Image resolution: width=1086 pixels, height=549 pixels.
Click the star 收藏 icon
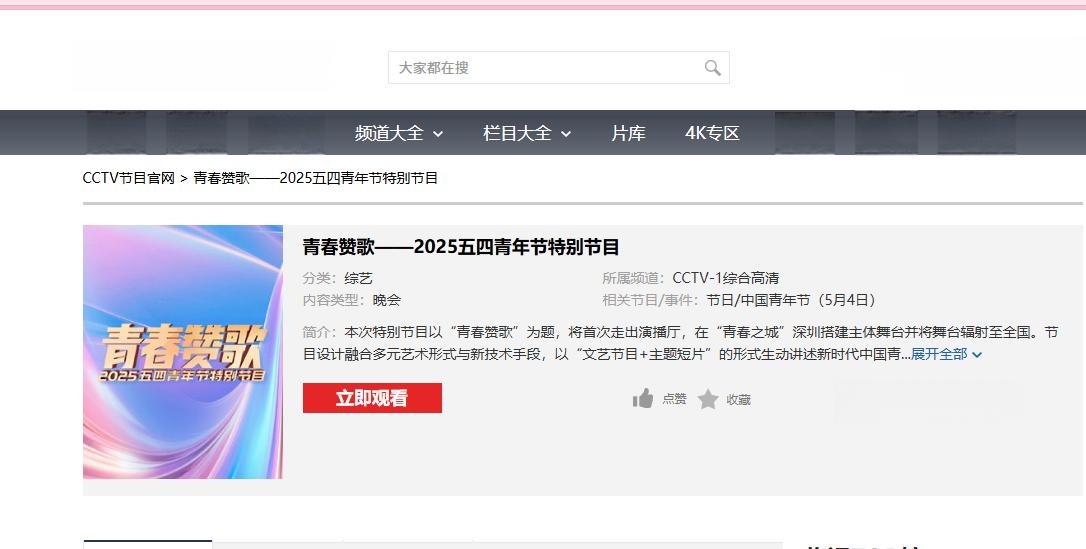pos(708,399)
